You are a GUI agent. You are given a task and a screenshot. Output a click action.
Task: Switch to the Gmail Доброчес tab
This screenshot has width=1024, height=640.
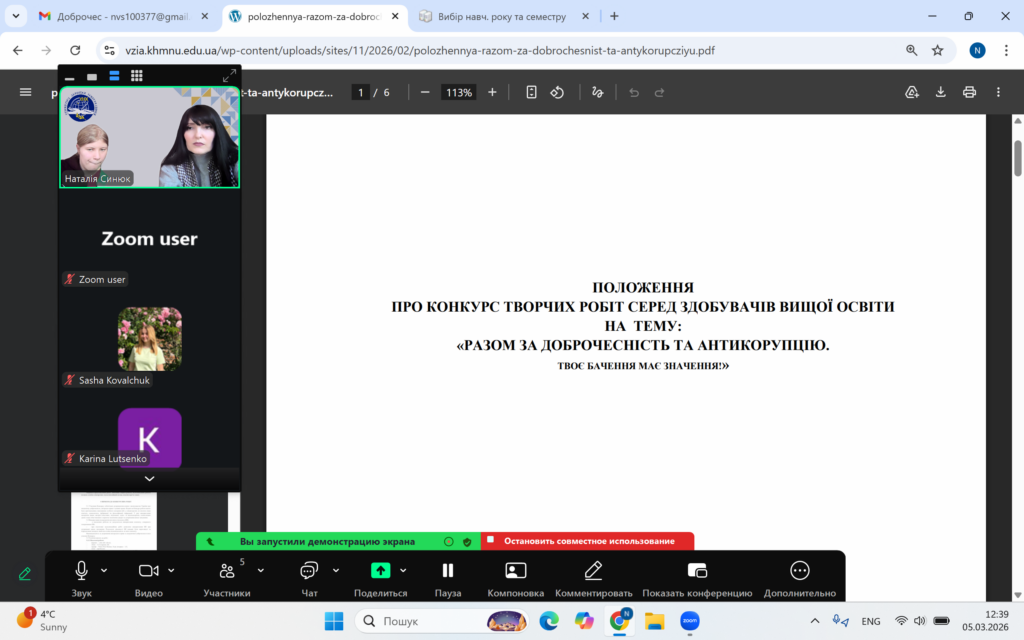pyautogui.click(x=118, y=16)
